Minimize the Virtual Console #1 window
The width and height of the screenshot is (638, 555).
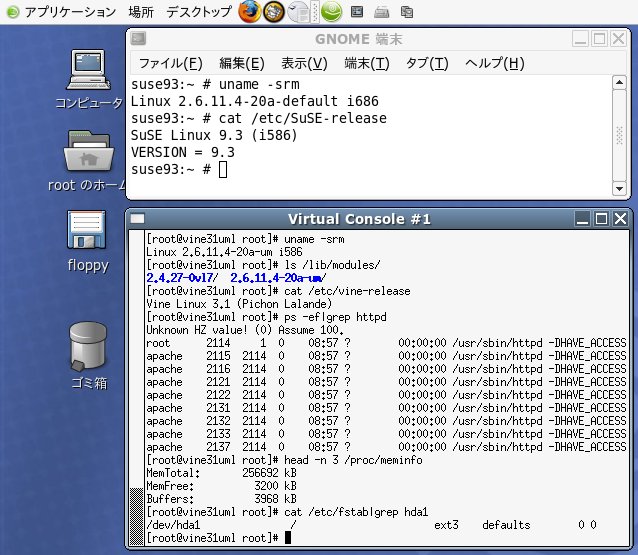point(582,219)
